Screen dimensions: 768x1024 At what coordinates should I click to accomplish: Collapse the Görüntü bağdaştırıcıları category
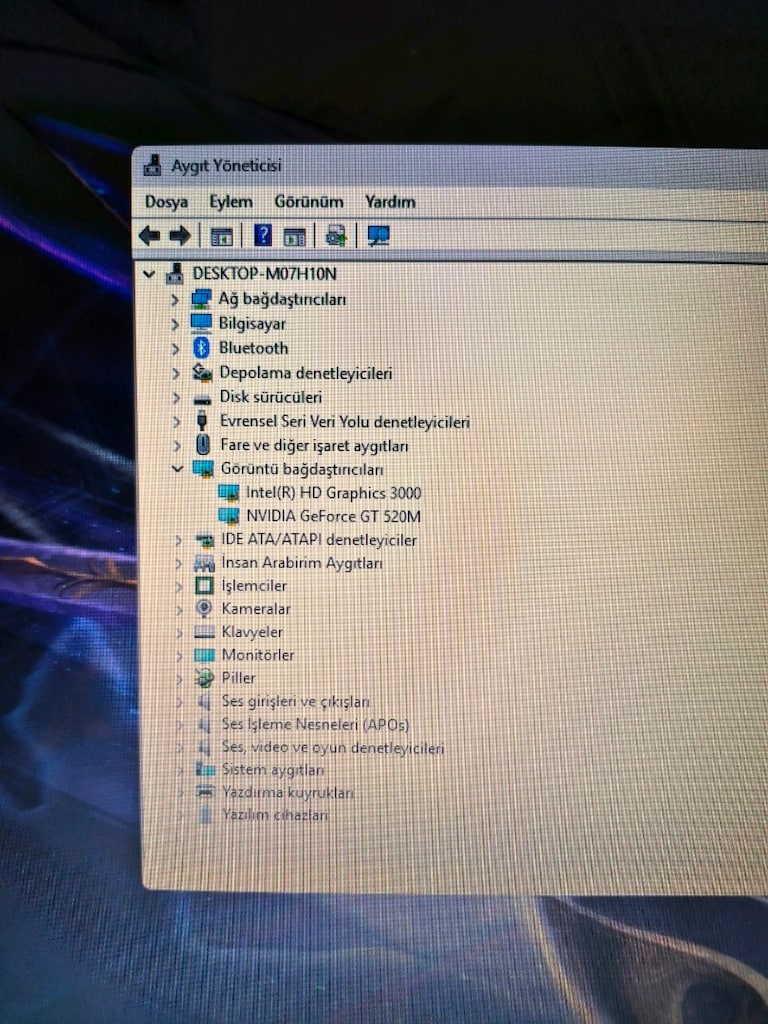177,469
